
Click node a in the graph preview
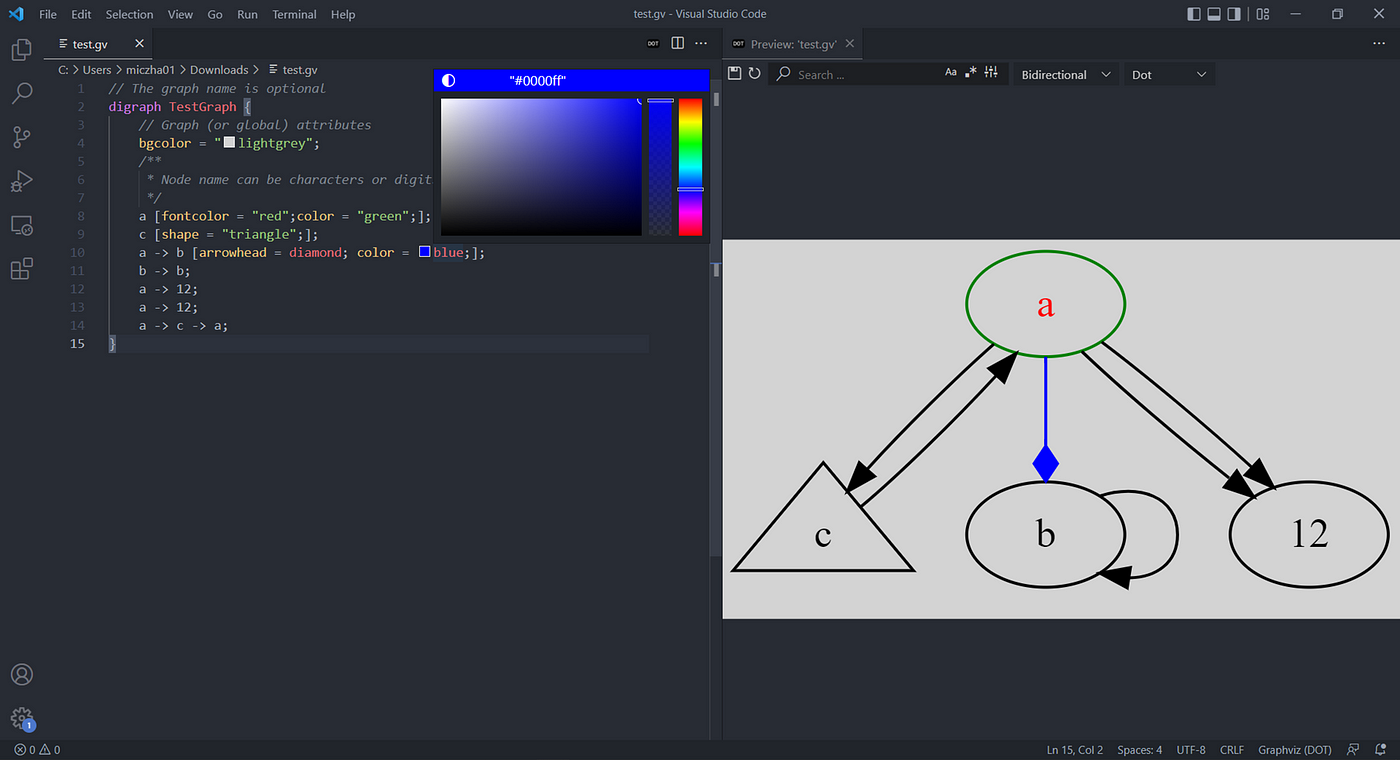click(1046, 304)
